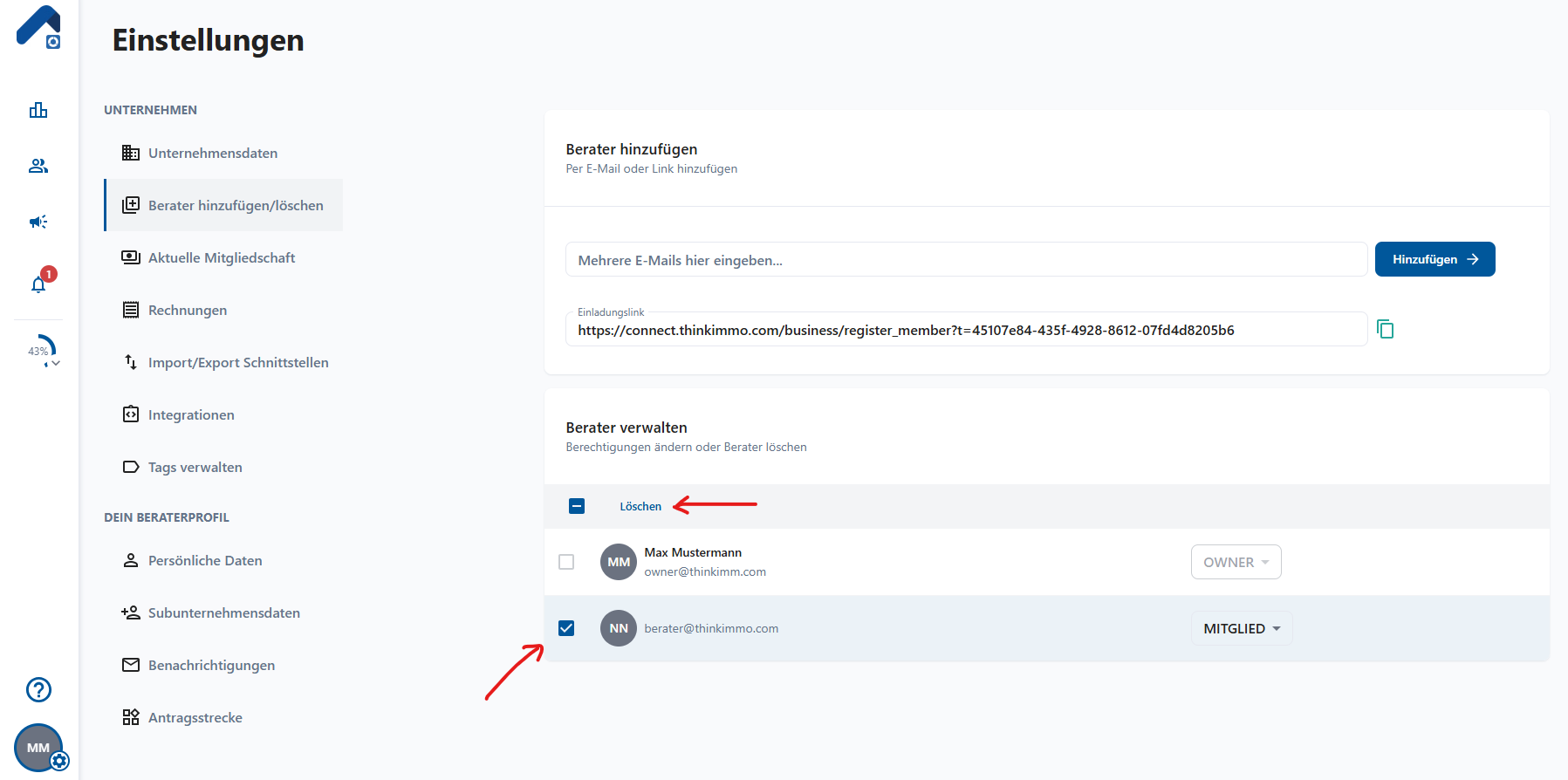
Task: Uncheck the berater@thinkimmo.com checkbox
Action: 566,628
